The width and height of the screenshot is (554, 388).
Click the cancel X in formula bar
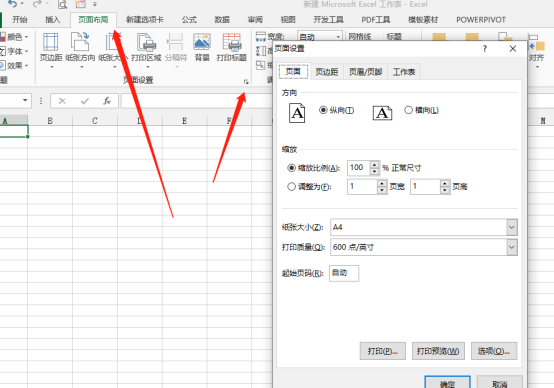(62, 101)
